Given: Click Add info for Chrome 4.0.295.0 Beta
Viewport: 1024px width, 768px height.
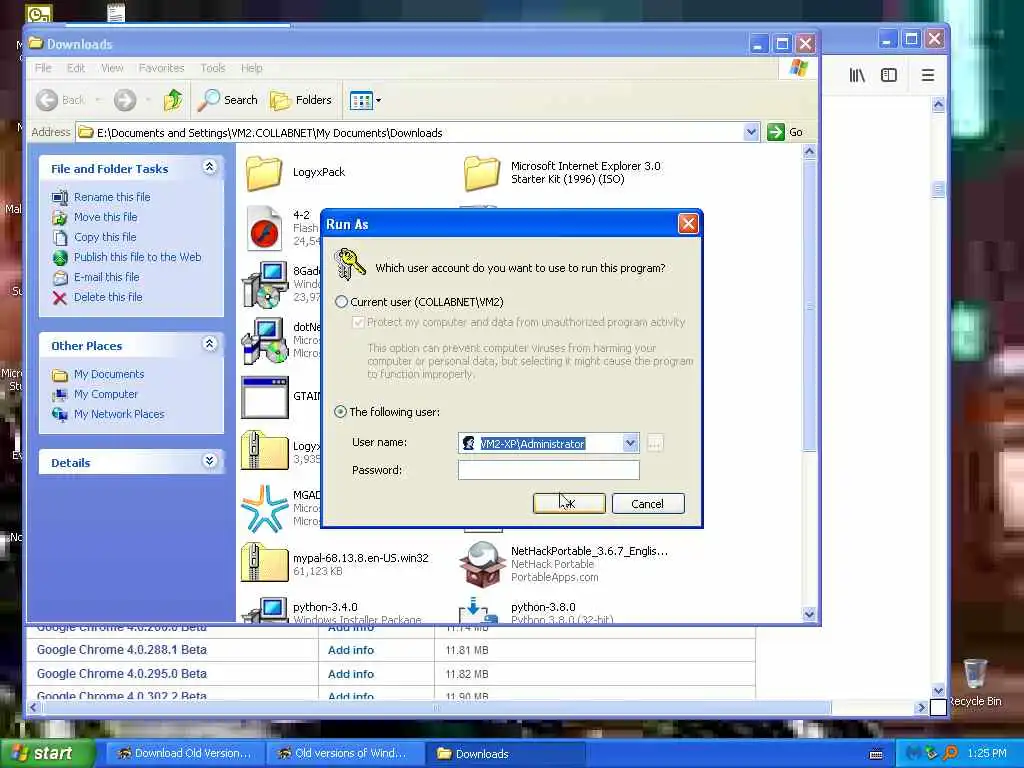Looking at the screenshot, I should click(x=351, y=674).
